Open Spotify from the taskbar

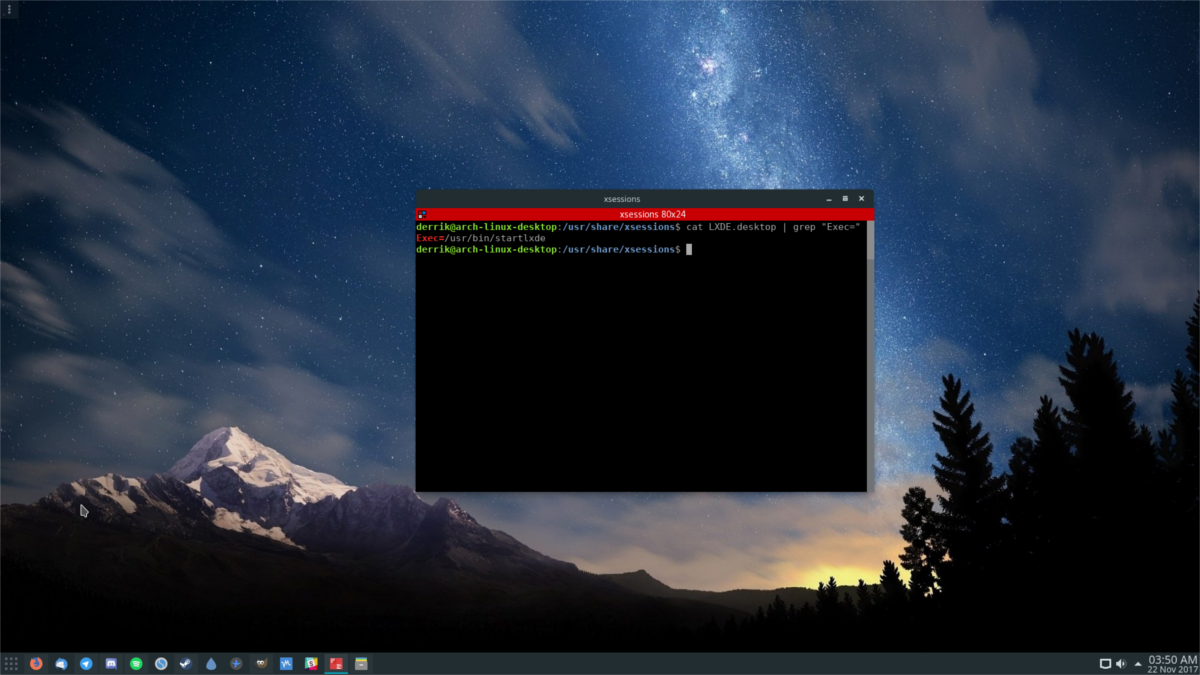[136, 663]
